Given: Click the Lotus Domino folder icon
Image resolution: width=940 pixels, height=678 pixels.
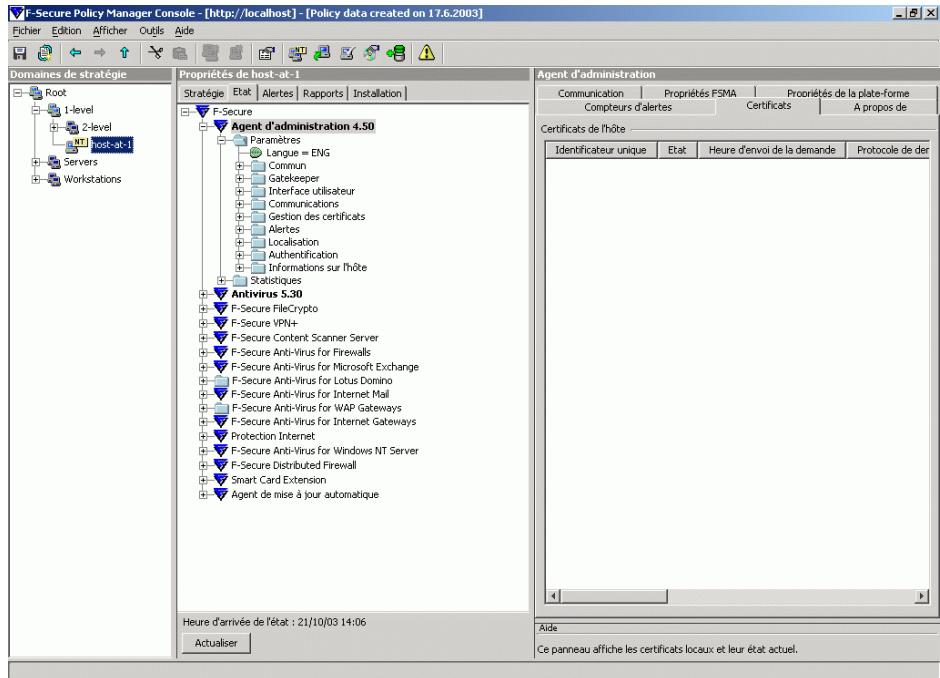Looking at the screenshot, I should tap(222, 381).
